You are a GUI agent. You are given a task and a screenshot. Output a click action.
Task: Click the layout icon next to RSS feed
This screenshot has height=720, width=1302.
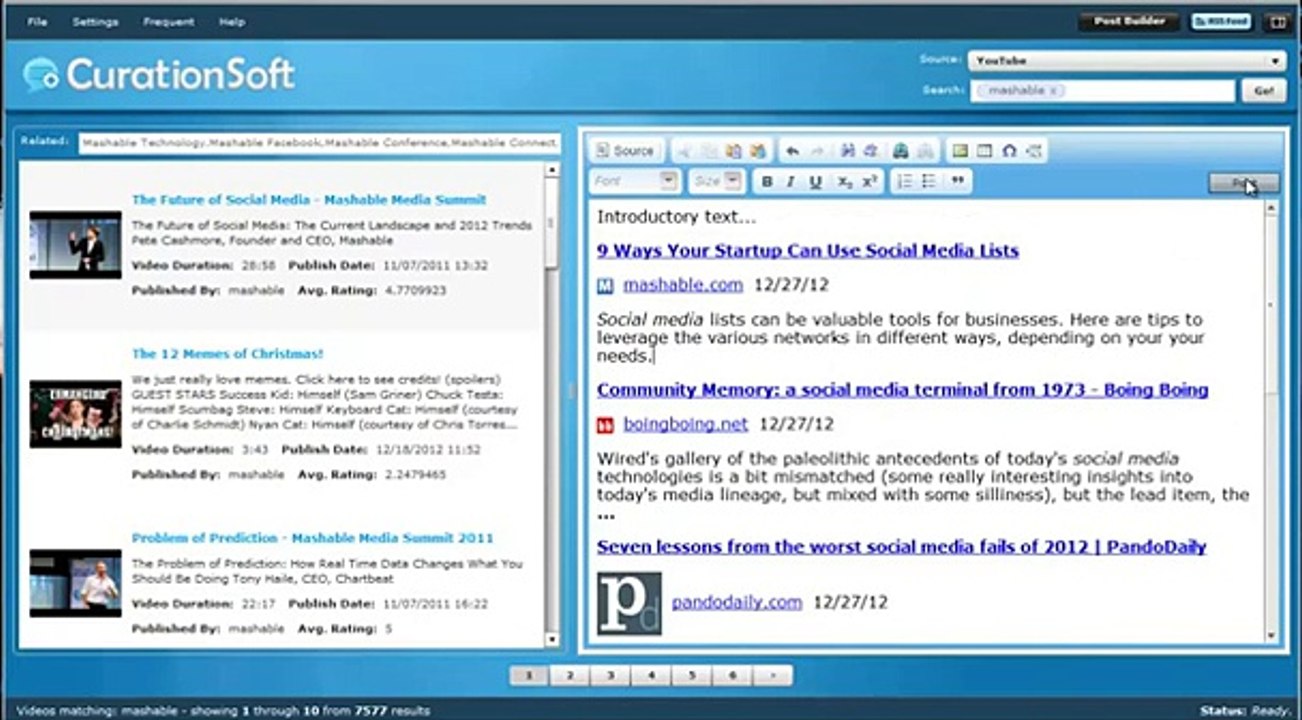click(1277, 21)
